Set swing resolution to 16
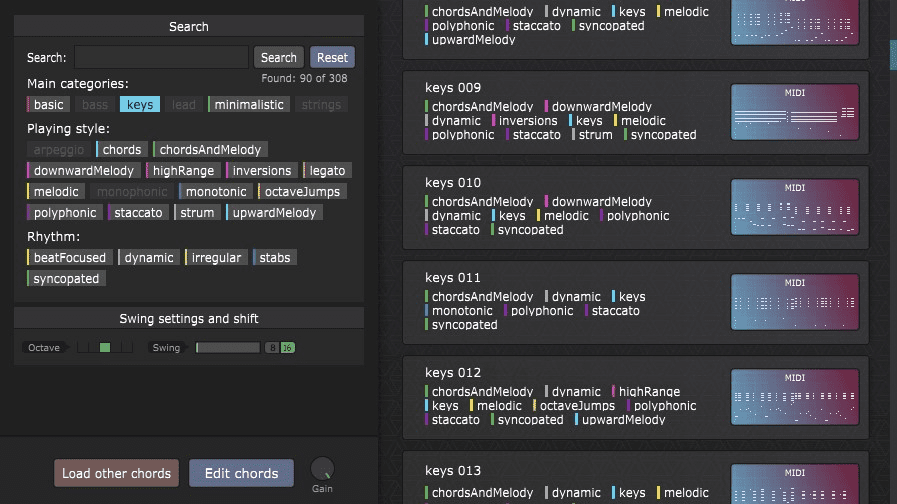Screen dimensions: 897x504 click(x=287, y=347)
